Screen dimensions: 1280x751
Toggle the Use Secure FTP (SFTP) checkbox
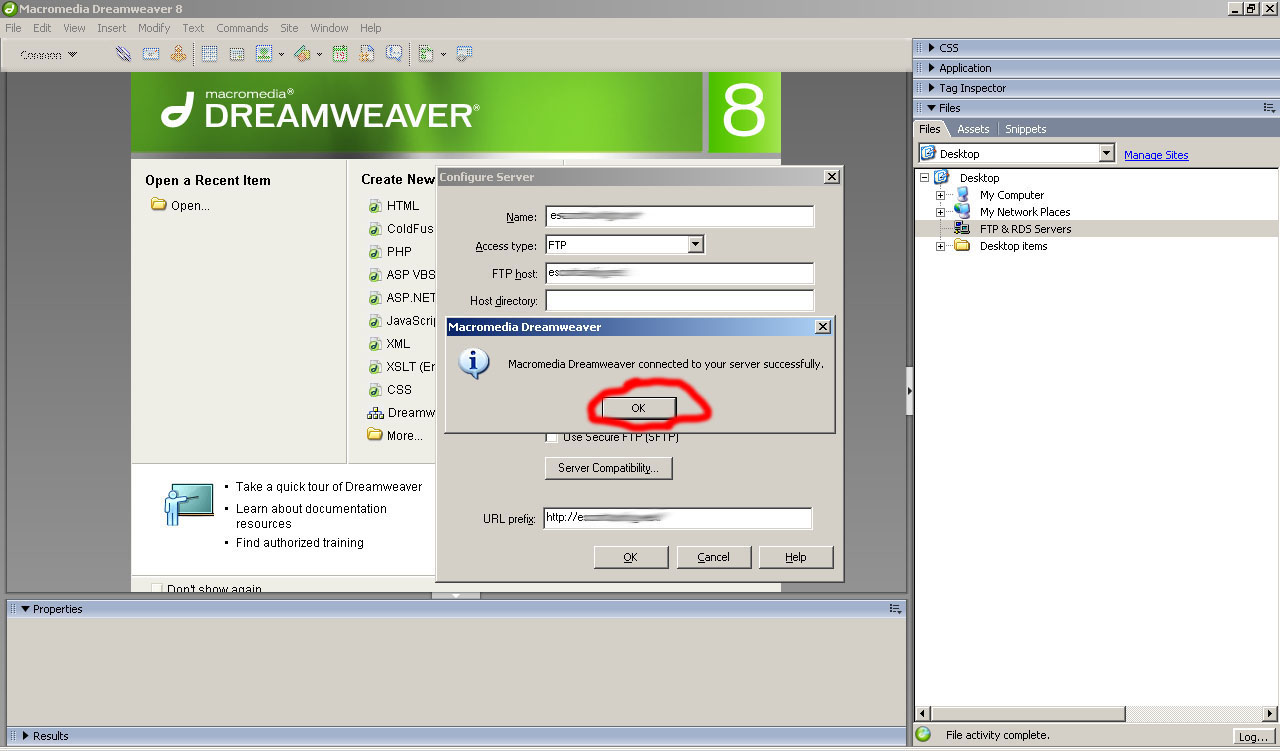click(552, 438)
